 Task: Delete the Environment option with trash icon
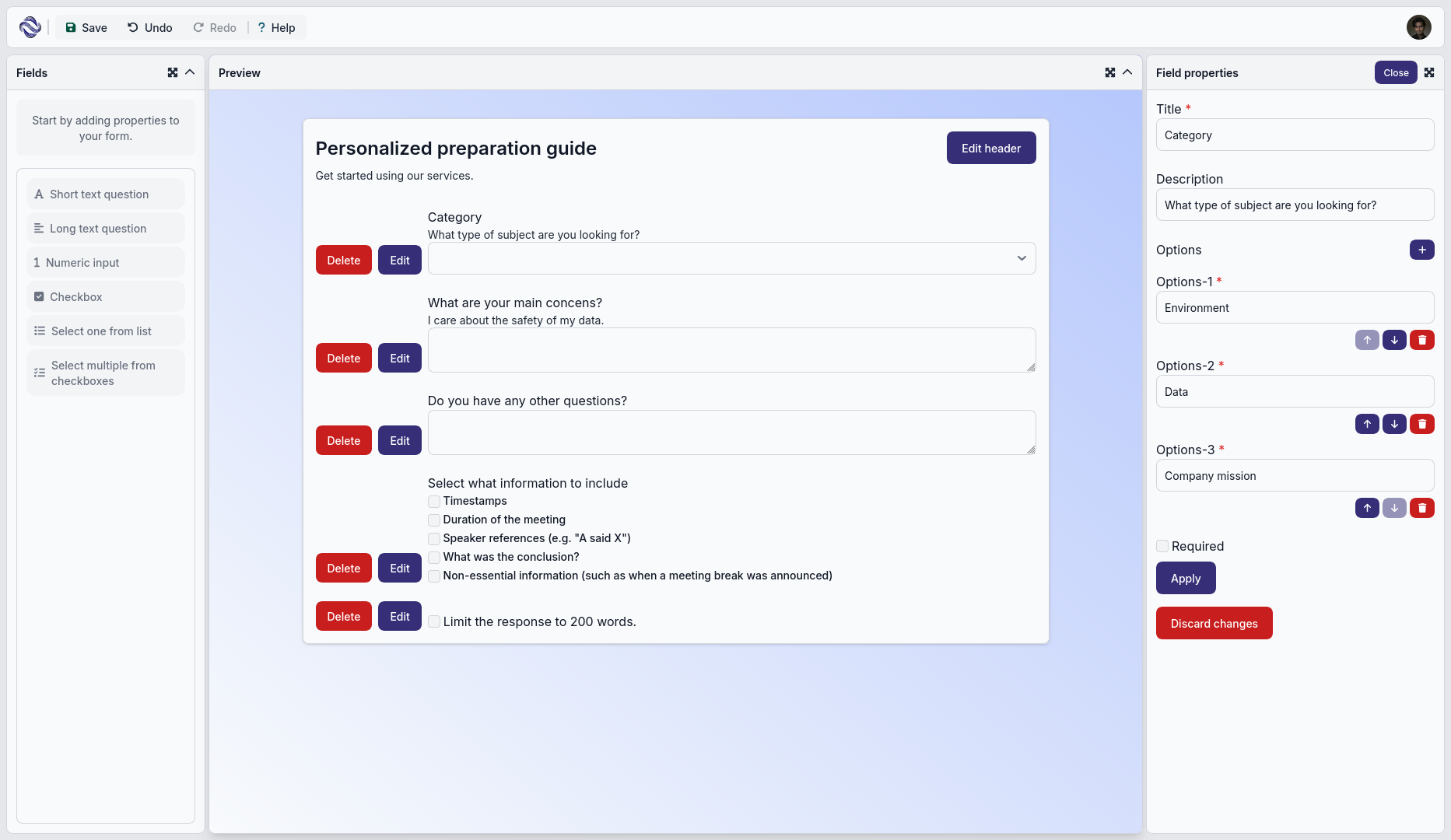pos(1421,340)
